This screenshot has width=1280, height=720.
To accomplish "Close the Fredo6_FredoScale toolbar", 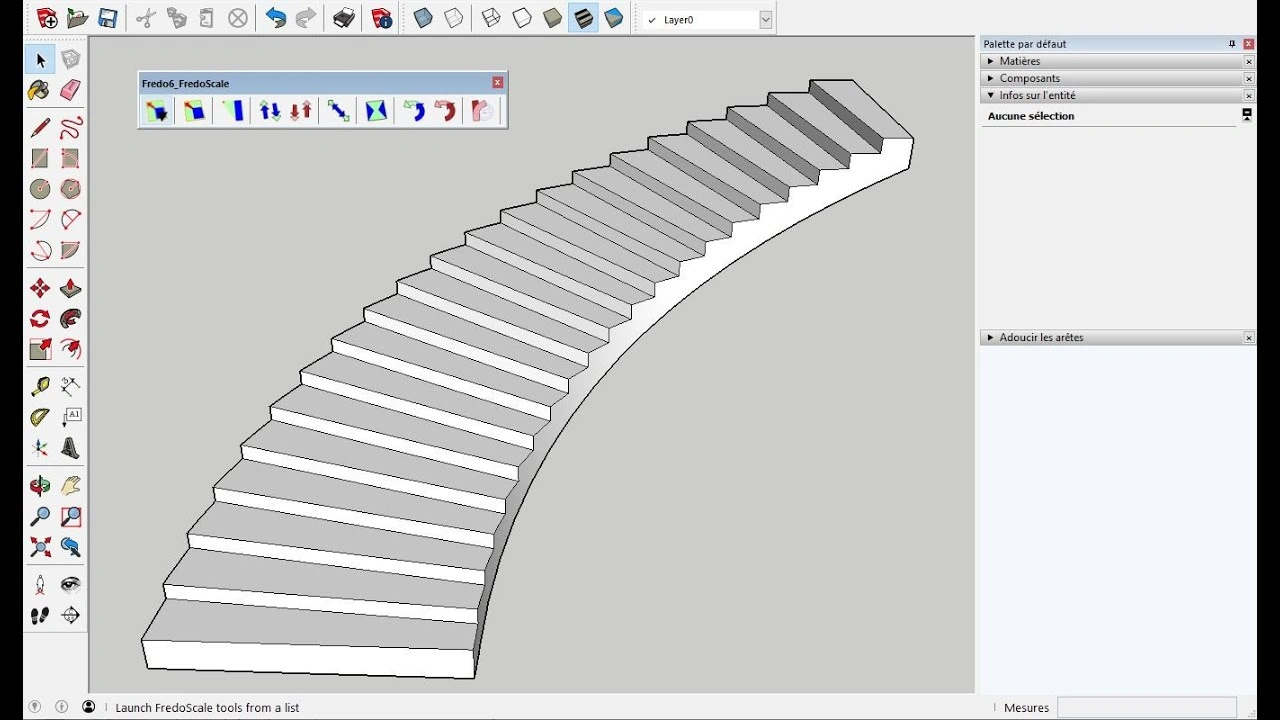I will [498, 83].
